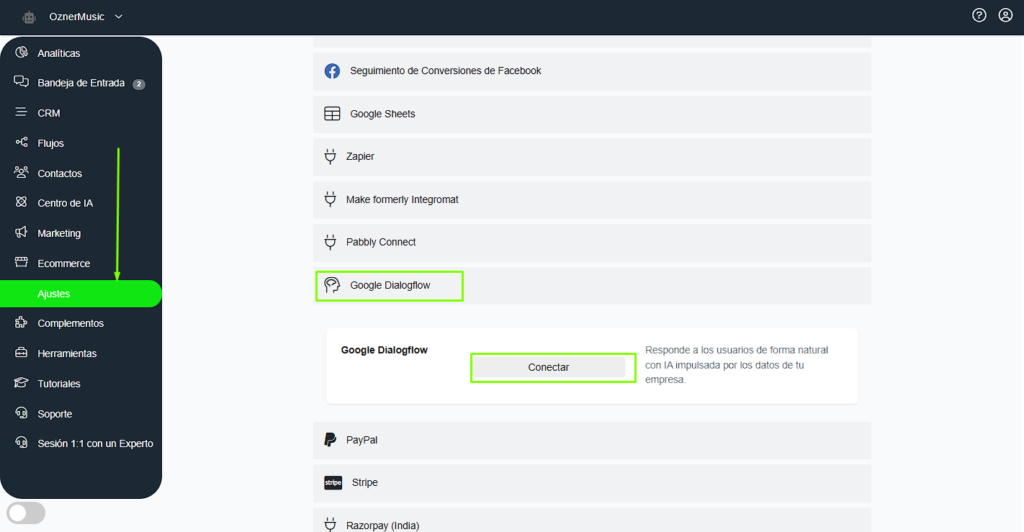
Task: Click the Facebook logo icon
Action: click(x=332, y=71)
